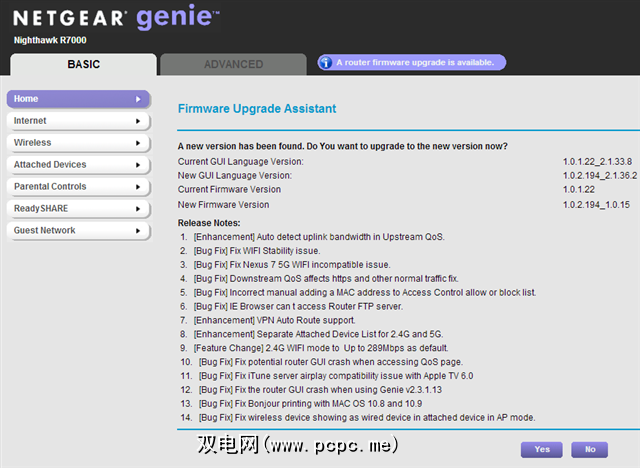This screenshot has height=468, width=640.
Task: Click the arrow on the Home item
Action: [x=138, y=99]
